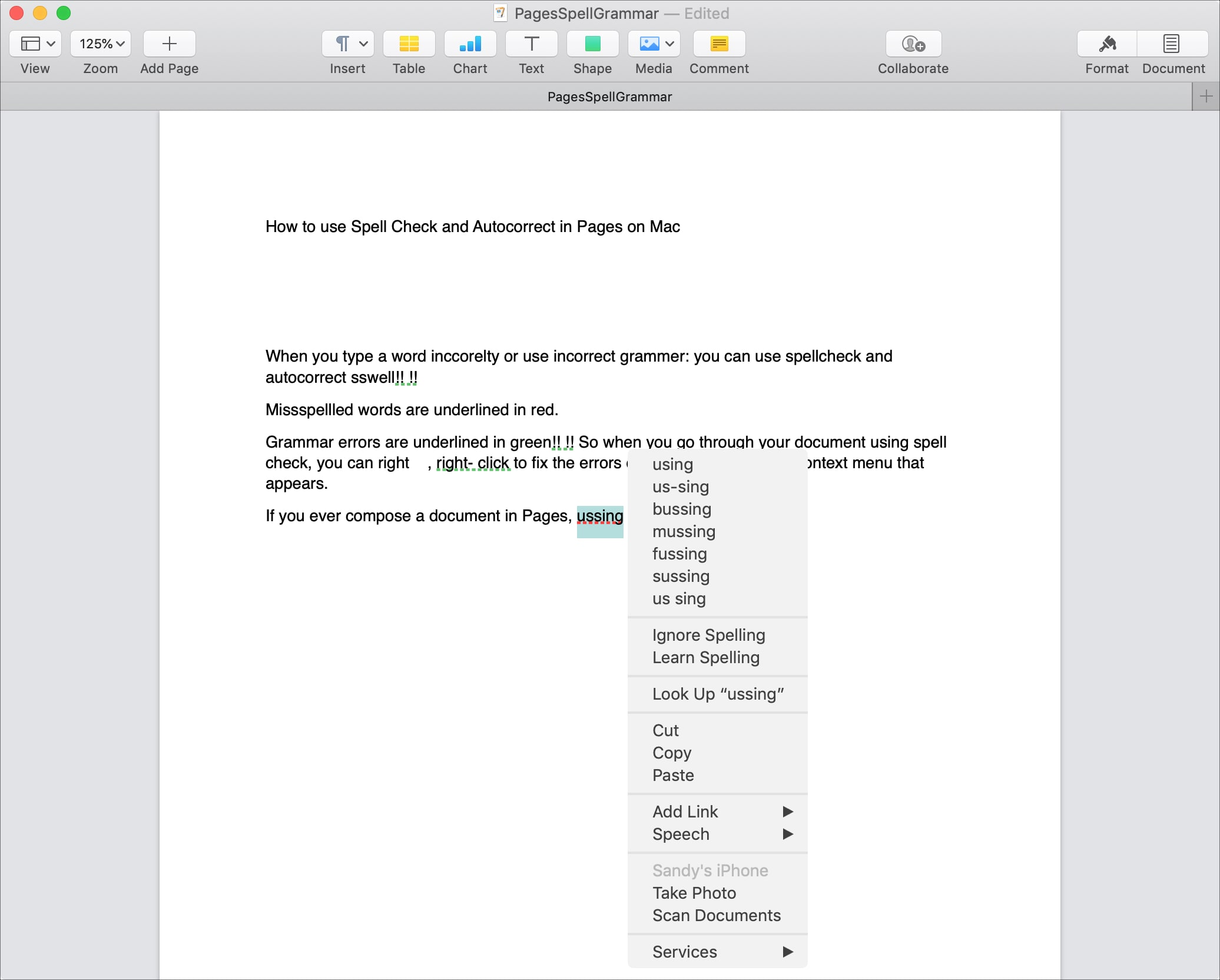Open the 125% Zoom dropdown
The image size is (1220, 980).
(101, 44)
